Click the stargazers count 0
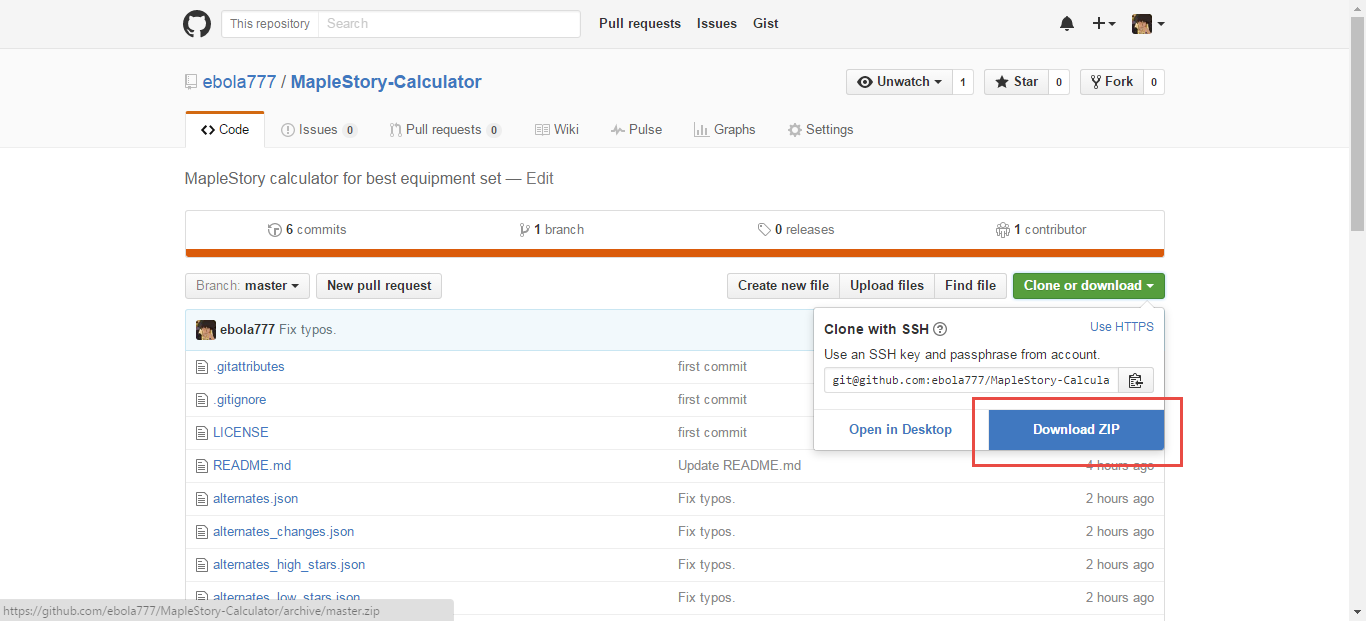 click(x=1059, y=82)
